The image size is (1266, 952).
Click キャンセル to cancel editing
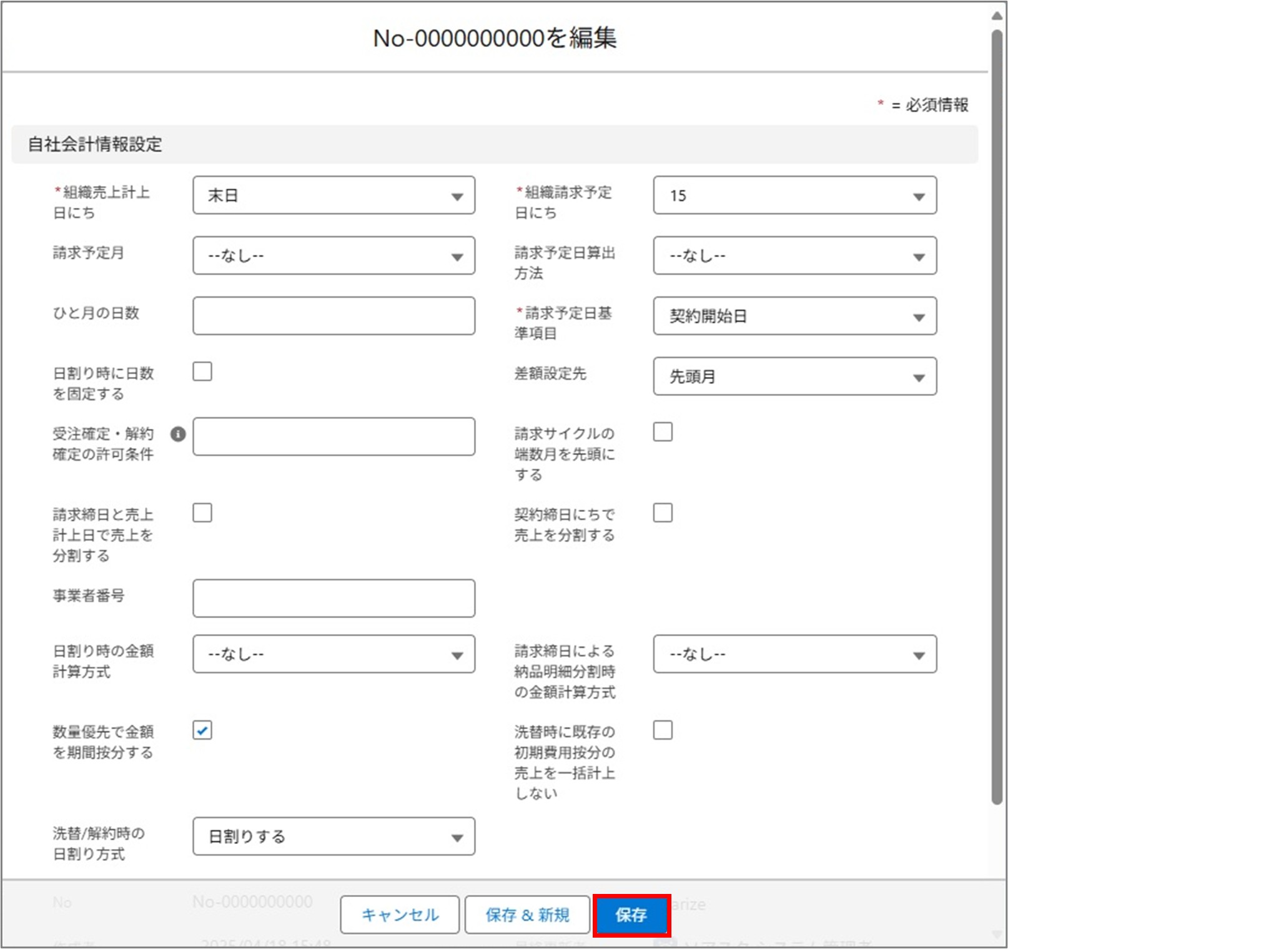click(400, 914)
